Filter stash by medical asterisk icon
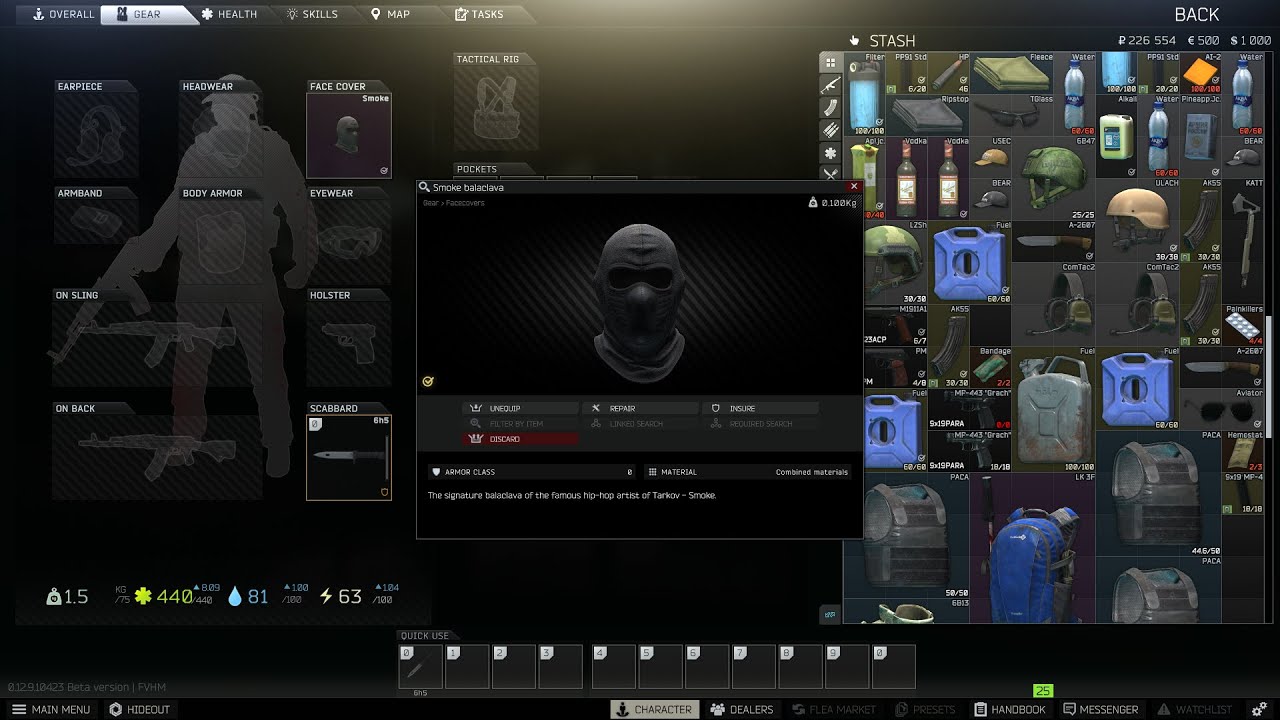 coord(830,153)
